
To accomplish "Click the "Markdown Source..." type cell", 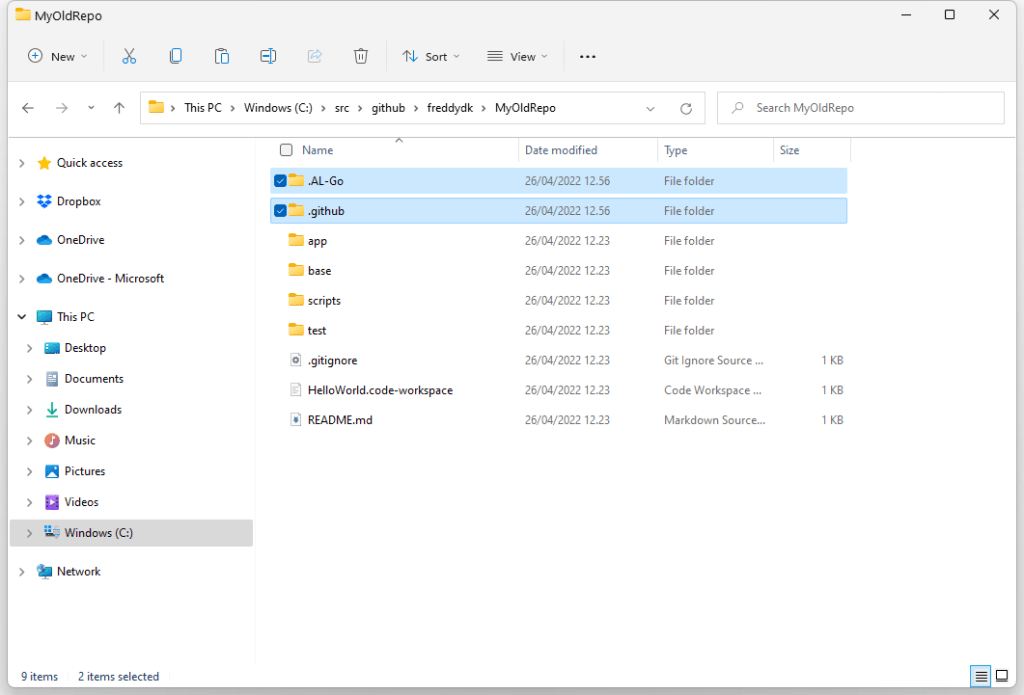I will point(714,420).
